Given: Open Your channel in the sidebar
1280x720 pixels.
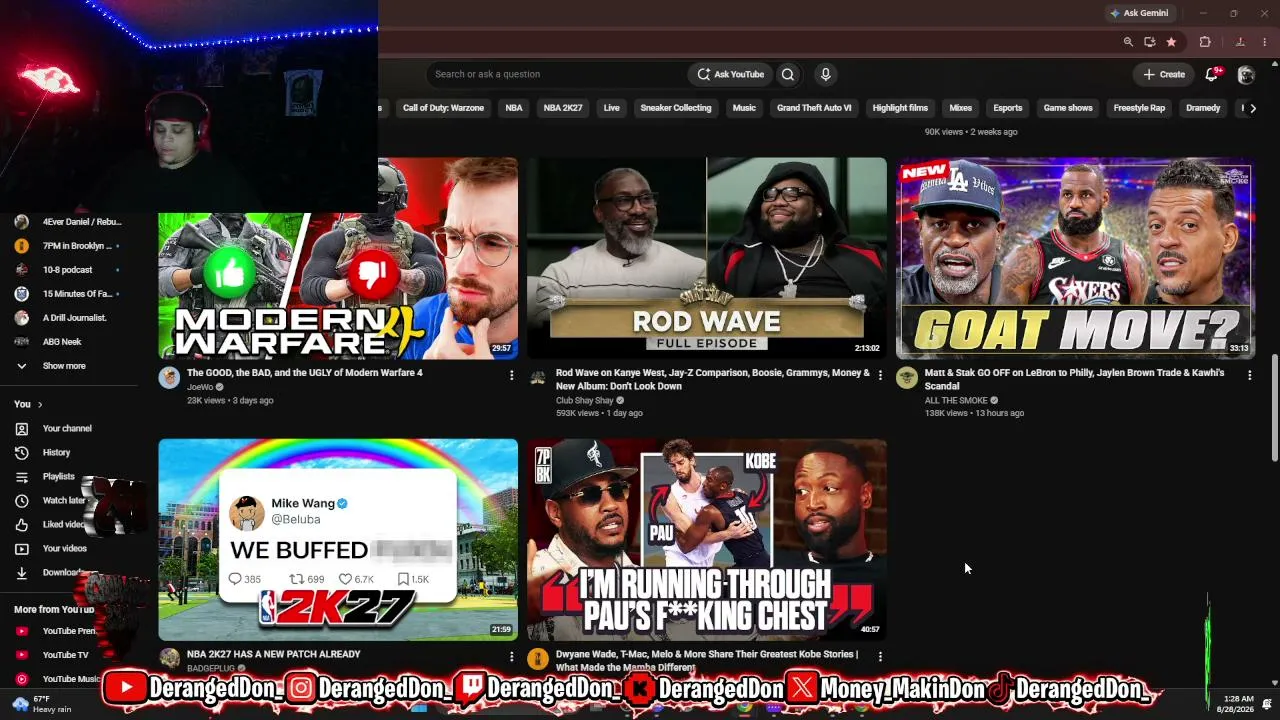Looking at the screenshot, I should pos(68,428).
